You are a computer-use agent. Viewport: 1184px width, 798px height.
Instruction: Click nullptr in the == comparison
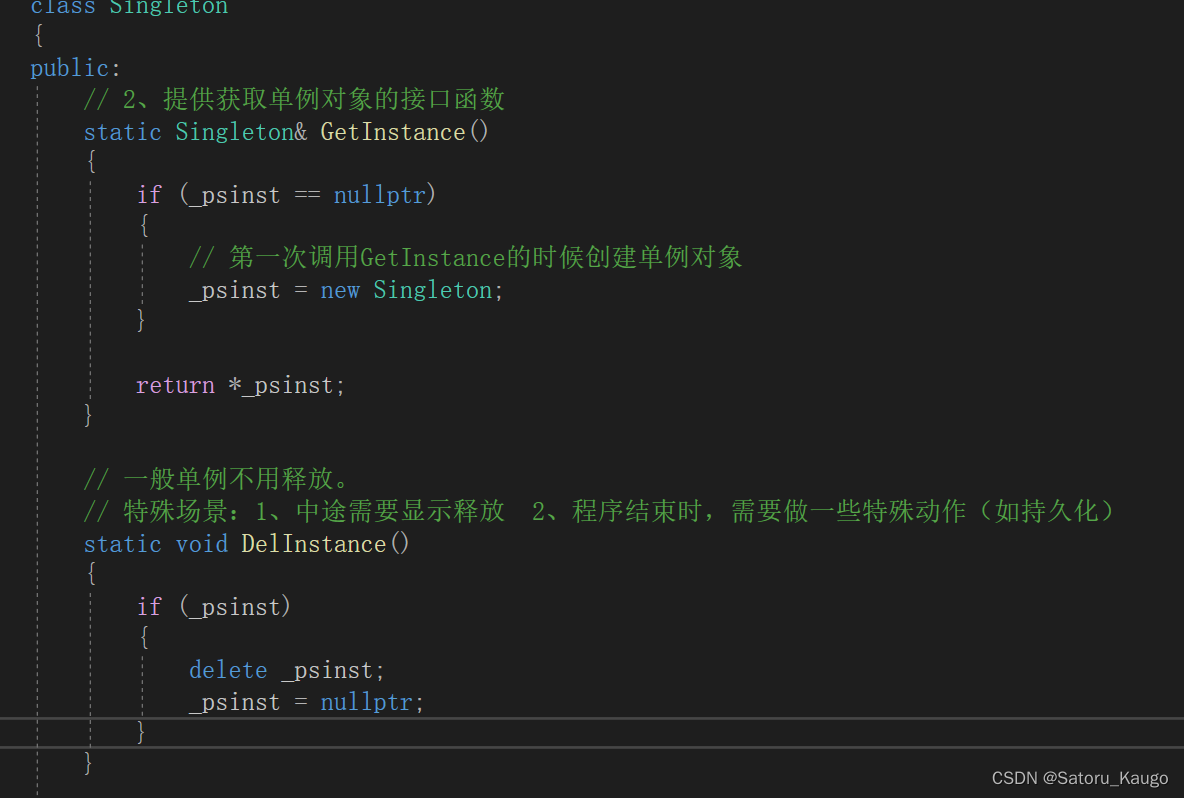[x=379, y=195]
